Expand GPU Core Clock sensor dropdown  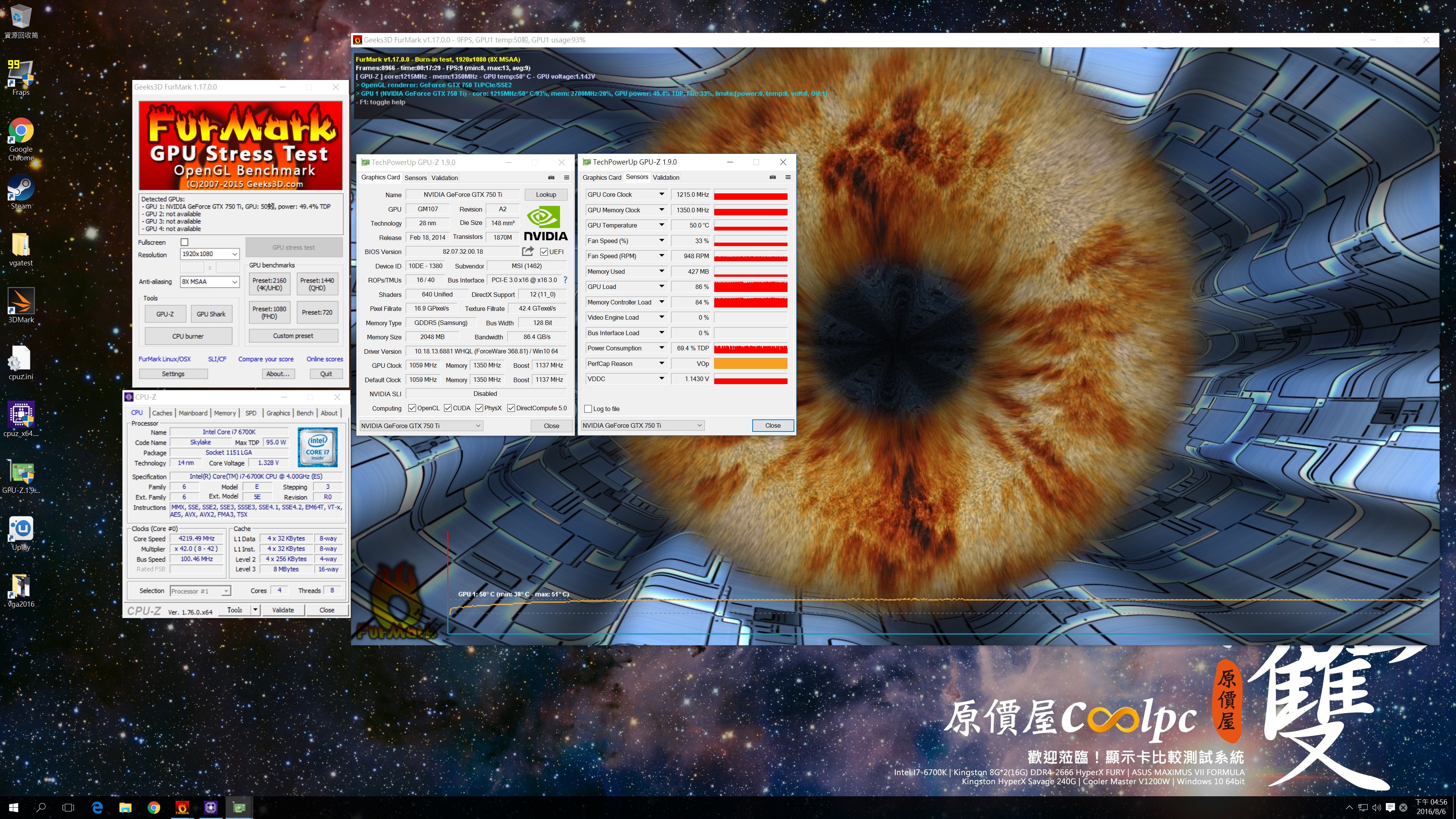point(661,195)
